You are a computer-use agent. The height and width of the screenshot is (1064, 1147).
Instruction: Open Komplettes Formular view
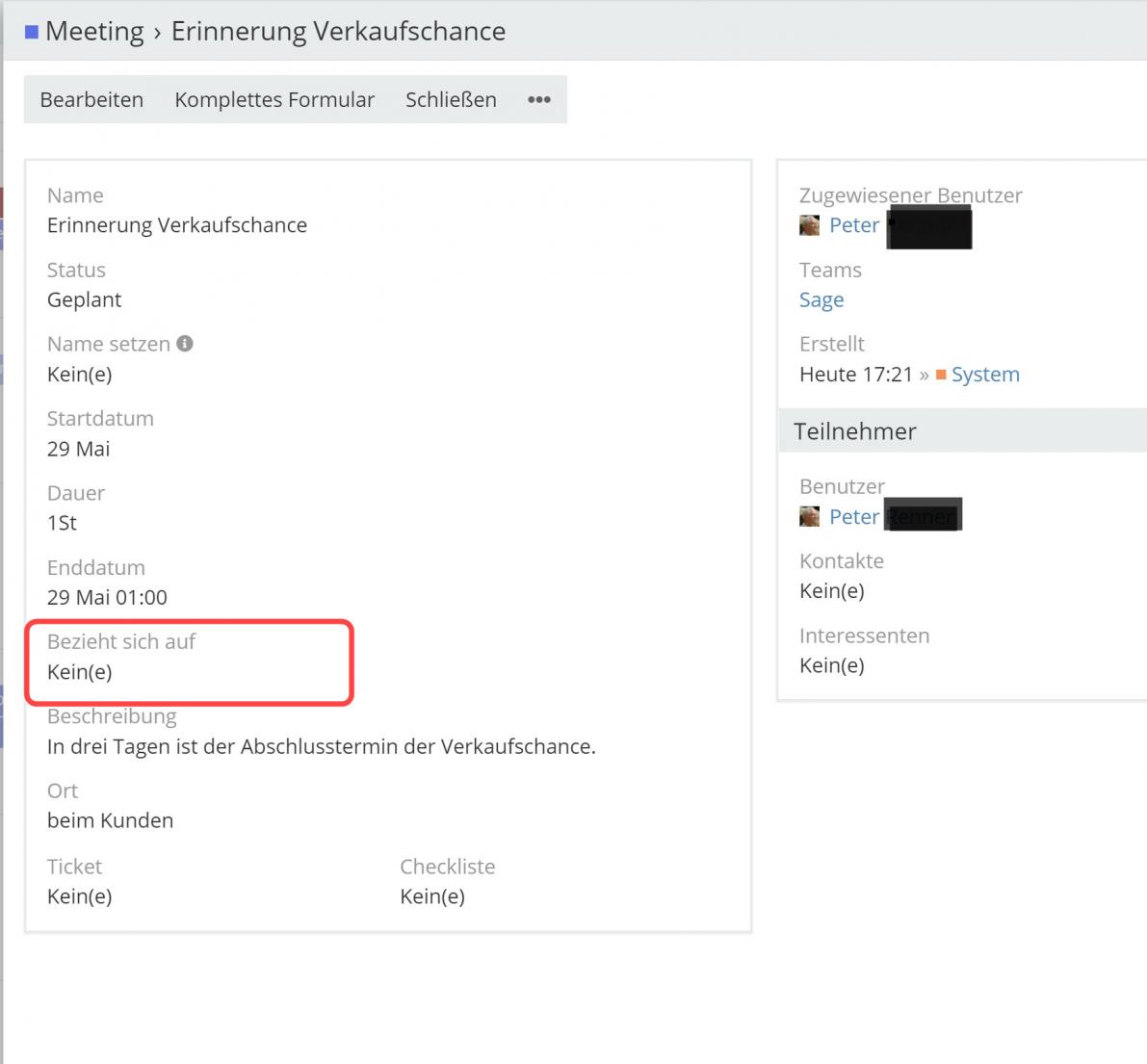[x=274, y=100]
